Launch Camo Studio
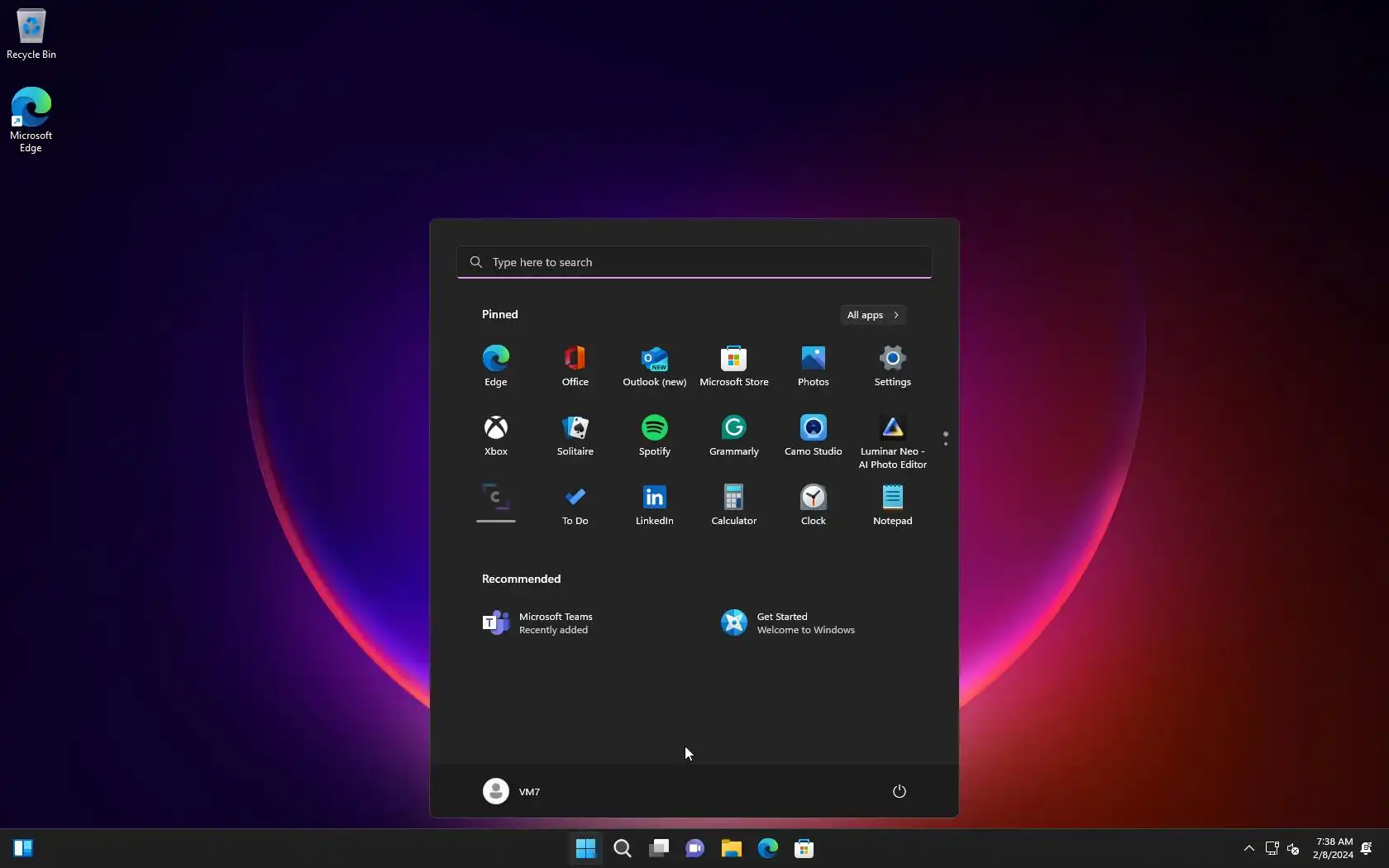The image size is (1389, 868). (814, 436)
